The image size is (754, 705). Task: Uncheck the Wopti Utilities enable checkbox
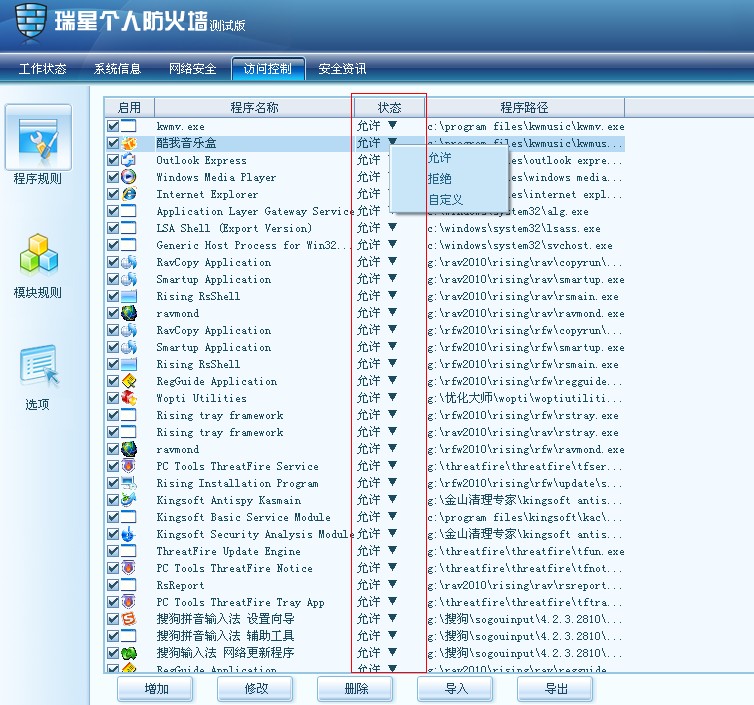(113, 398)
